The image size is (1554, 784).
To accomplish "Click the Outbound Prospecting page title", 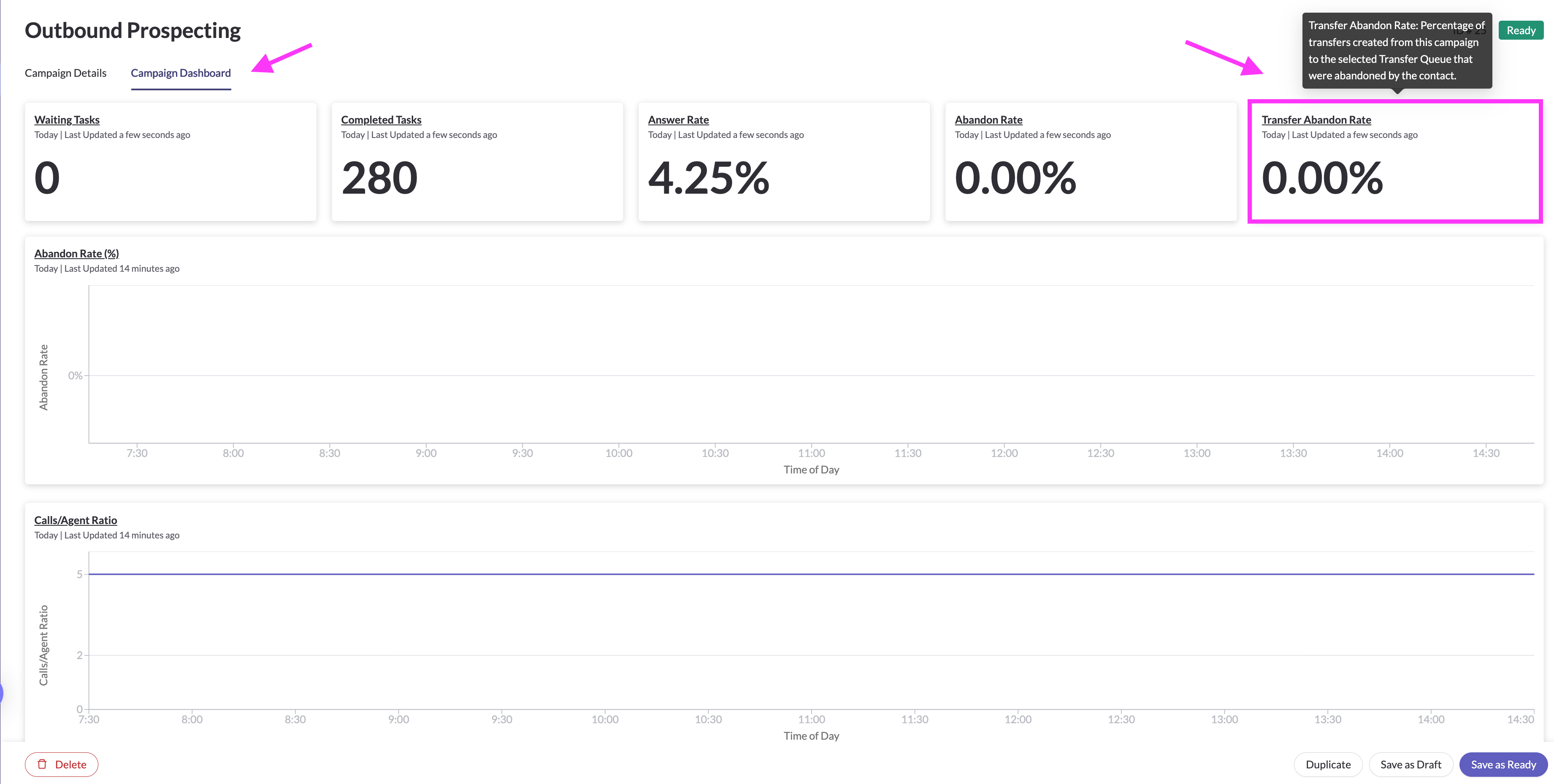I will click(132, 30).
